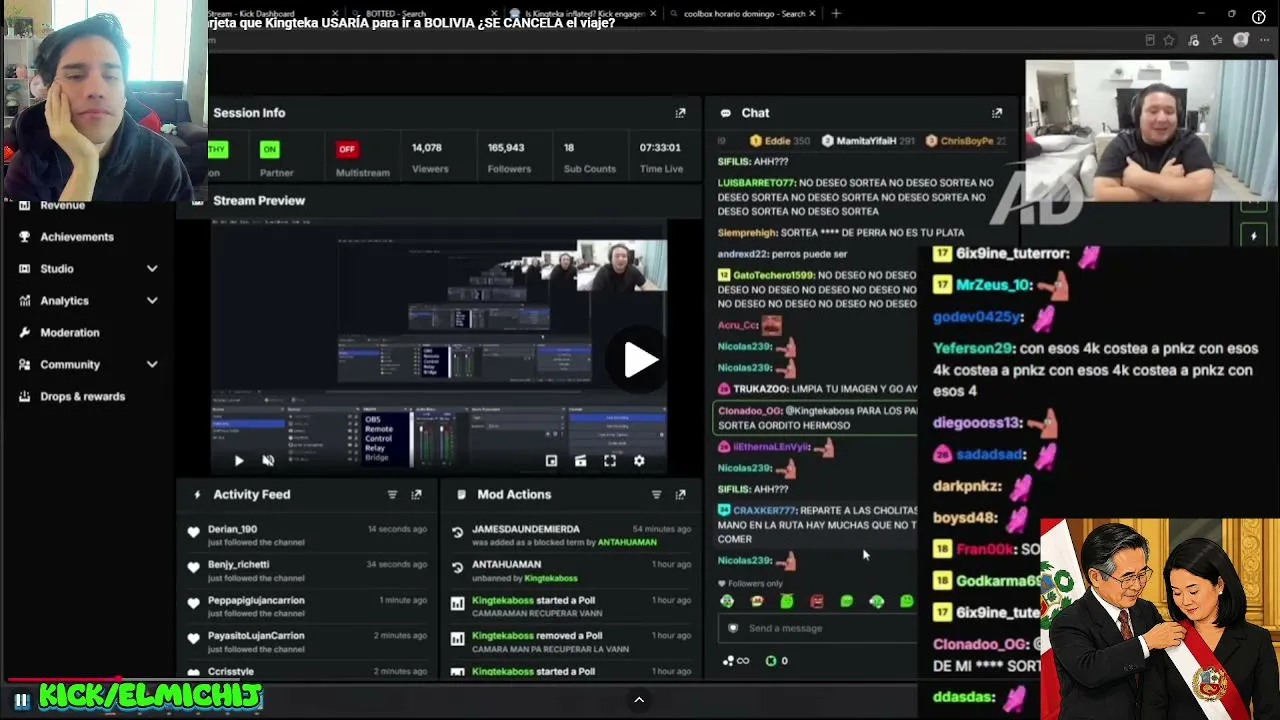Select the first emote in chat emote row

727,601
